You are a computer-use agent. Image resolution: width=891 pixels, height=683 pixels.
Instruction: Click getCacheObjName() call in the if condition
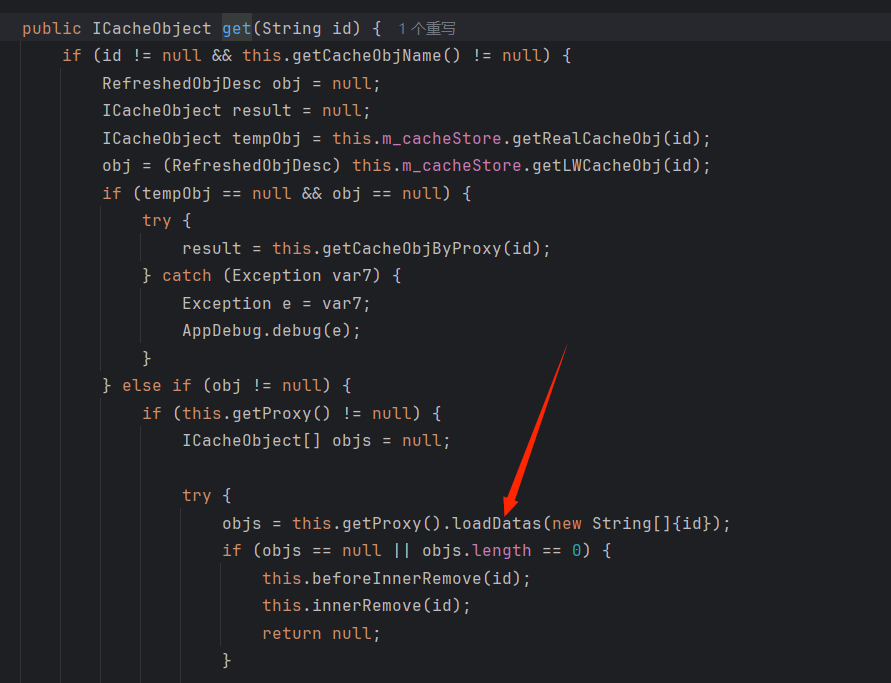click(376, 56)
